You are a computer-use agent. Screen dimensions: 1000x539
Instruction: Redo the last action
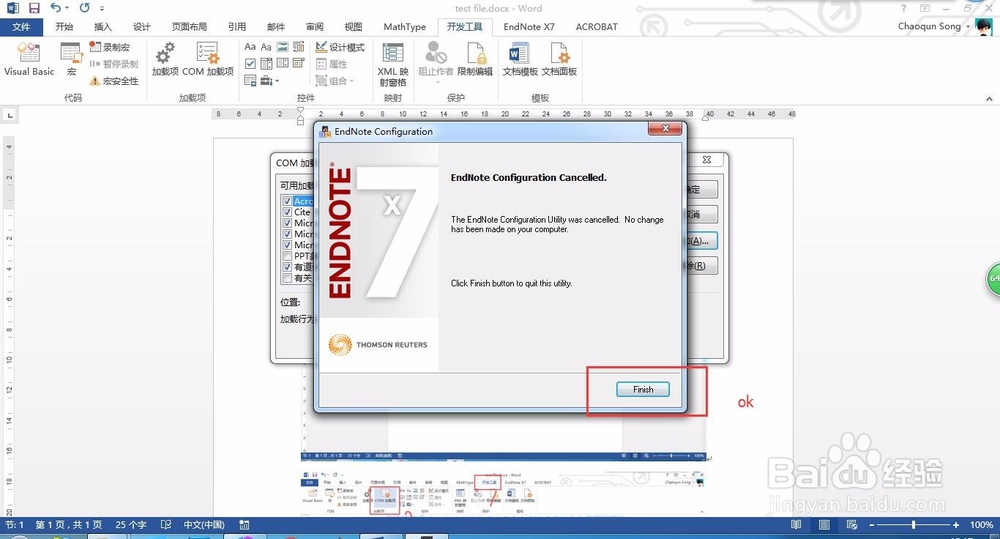(x=84, y=8)
